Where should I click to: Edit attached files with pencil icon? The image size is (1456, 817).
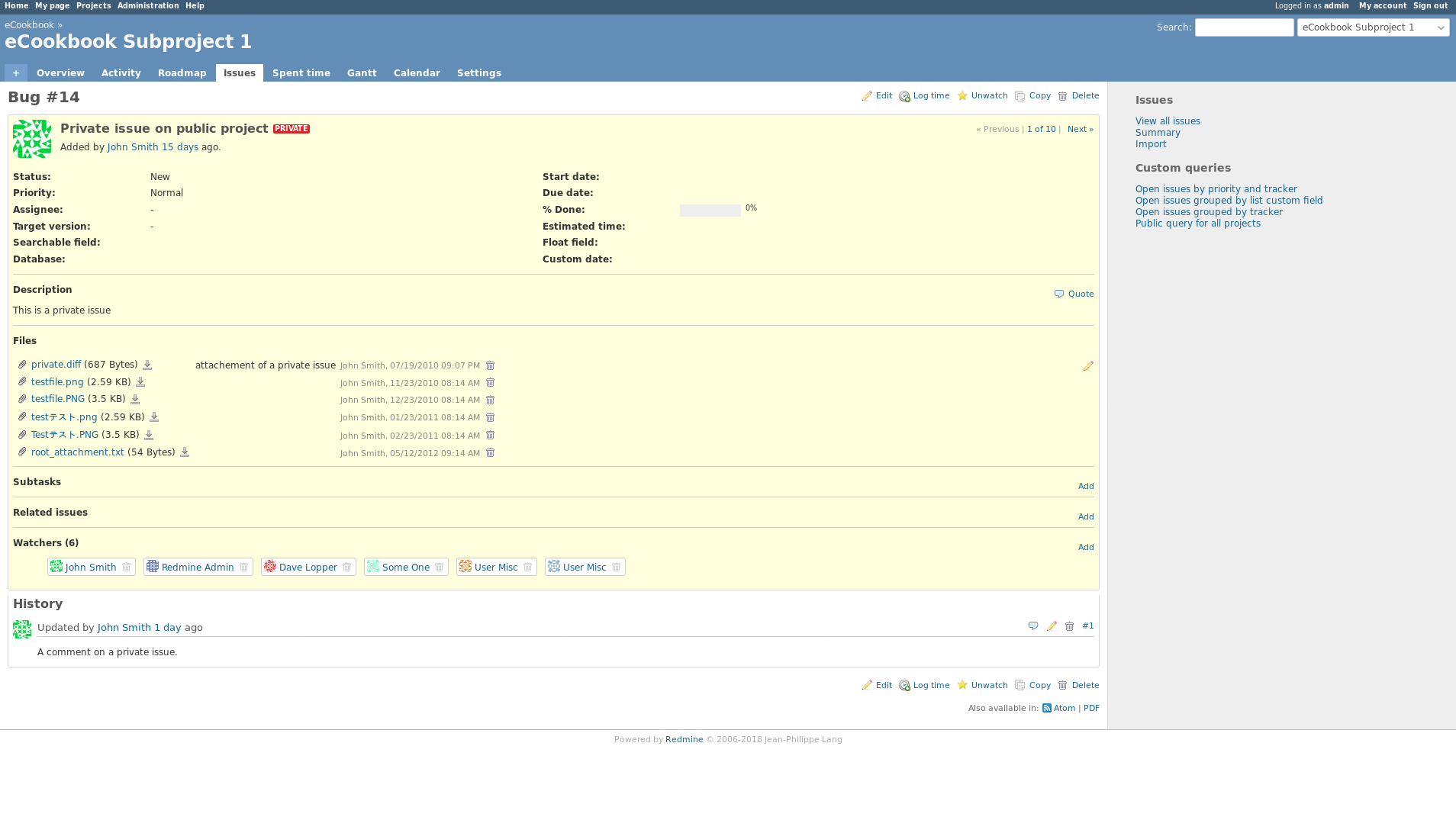coord(1088,366)
